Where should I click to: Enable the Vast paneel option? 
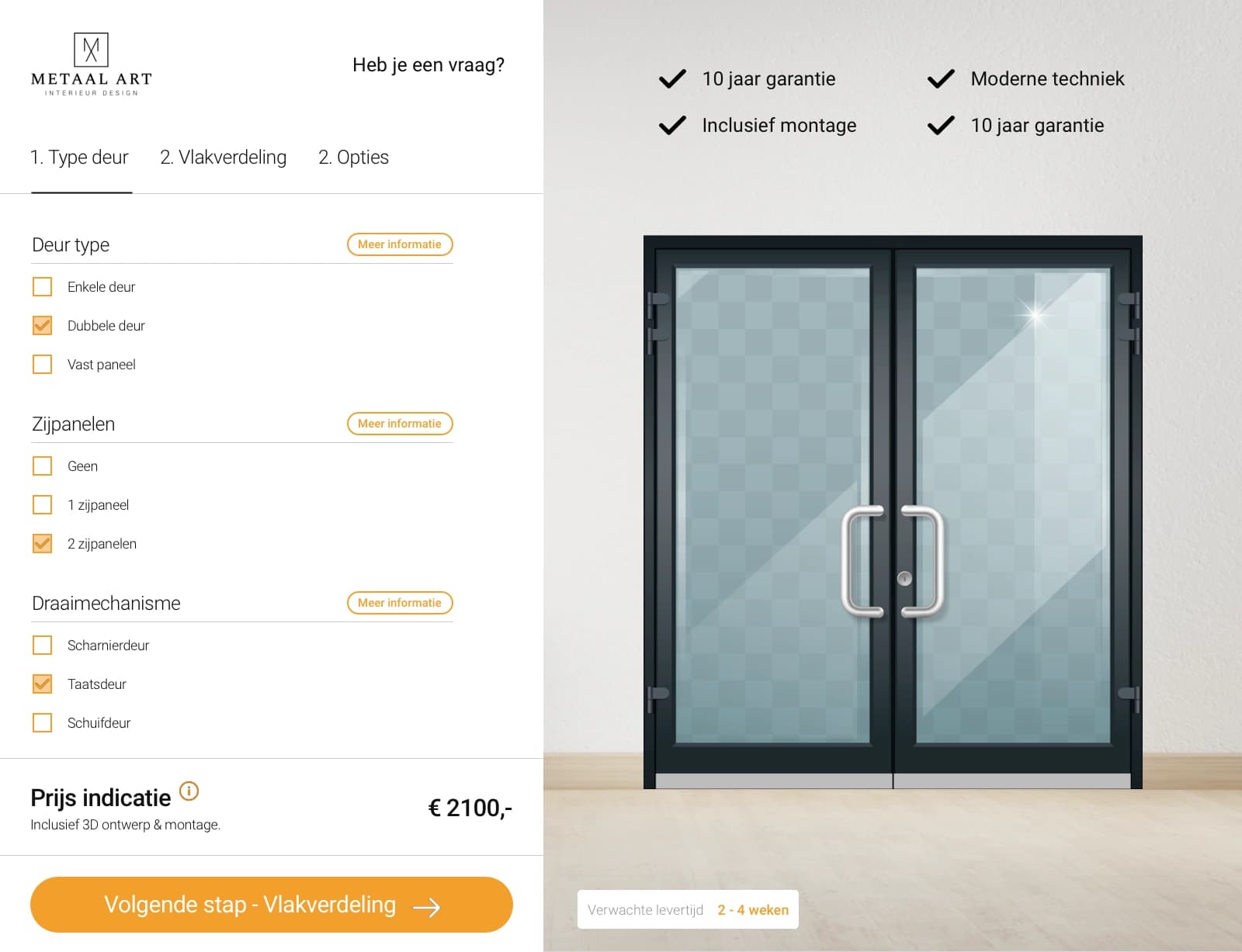42,364
